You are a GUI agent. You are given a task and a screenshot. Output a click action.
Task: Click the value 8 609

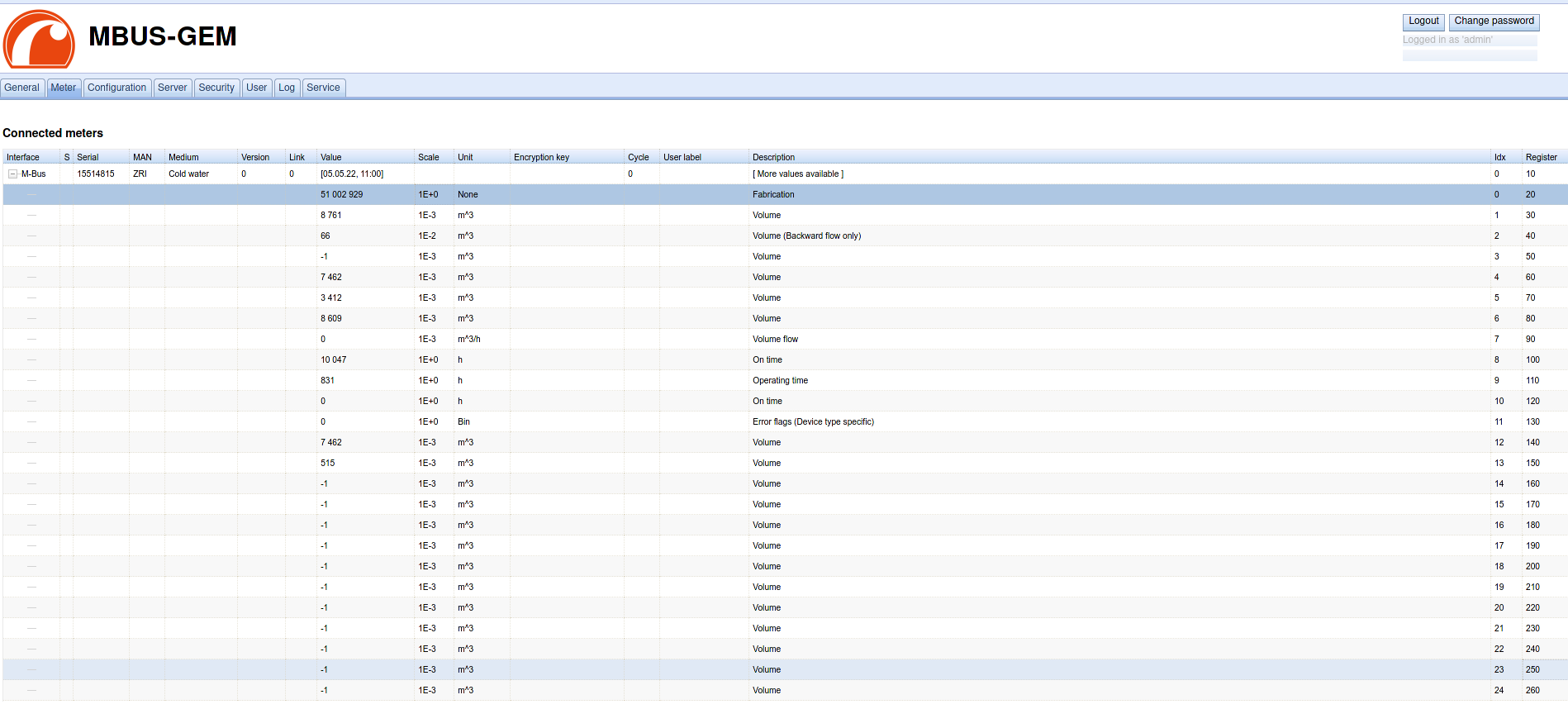[x=331, y=319]
